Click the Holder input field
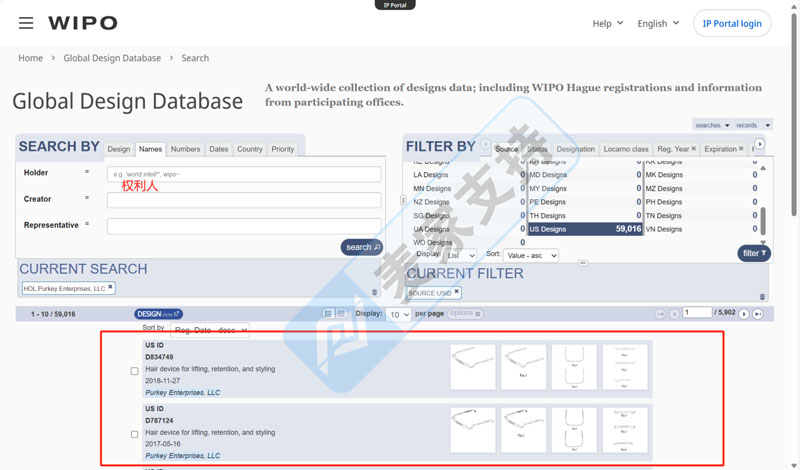 coord(244,174)
